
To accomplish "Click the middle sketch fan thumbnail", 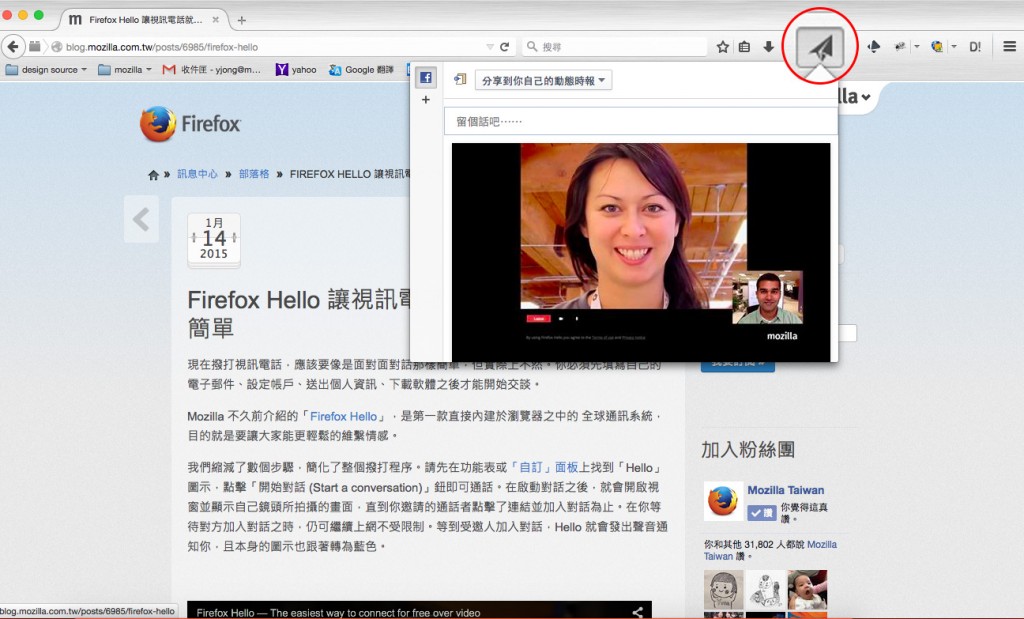I will tap(765, 590).
